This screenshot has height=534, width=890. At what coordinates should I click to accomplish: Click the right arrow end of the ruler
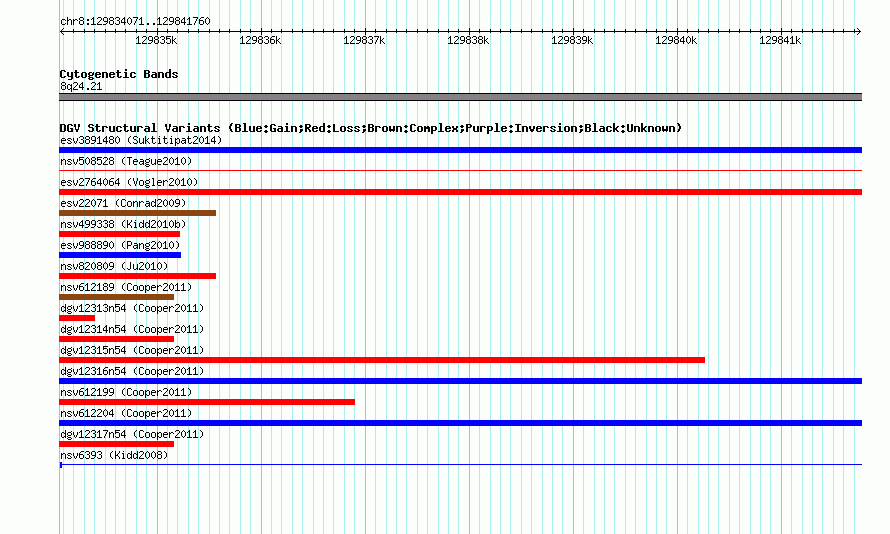859,31
